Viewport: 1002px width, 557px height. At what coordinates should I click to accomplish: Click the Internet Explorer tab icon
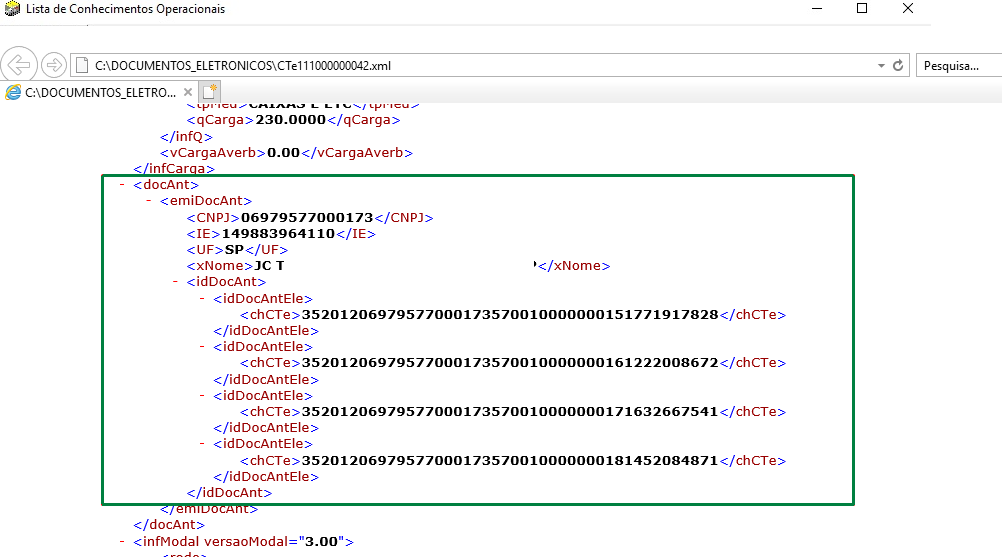coord(13,93)
